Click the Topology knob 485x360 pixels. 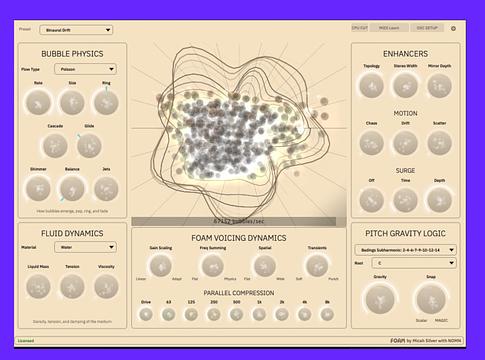click(x=371, y=86)
